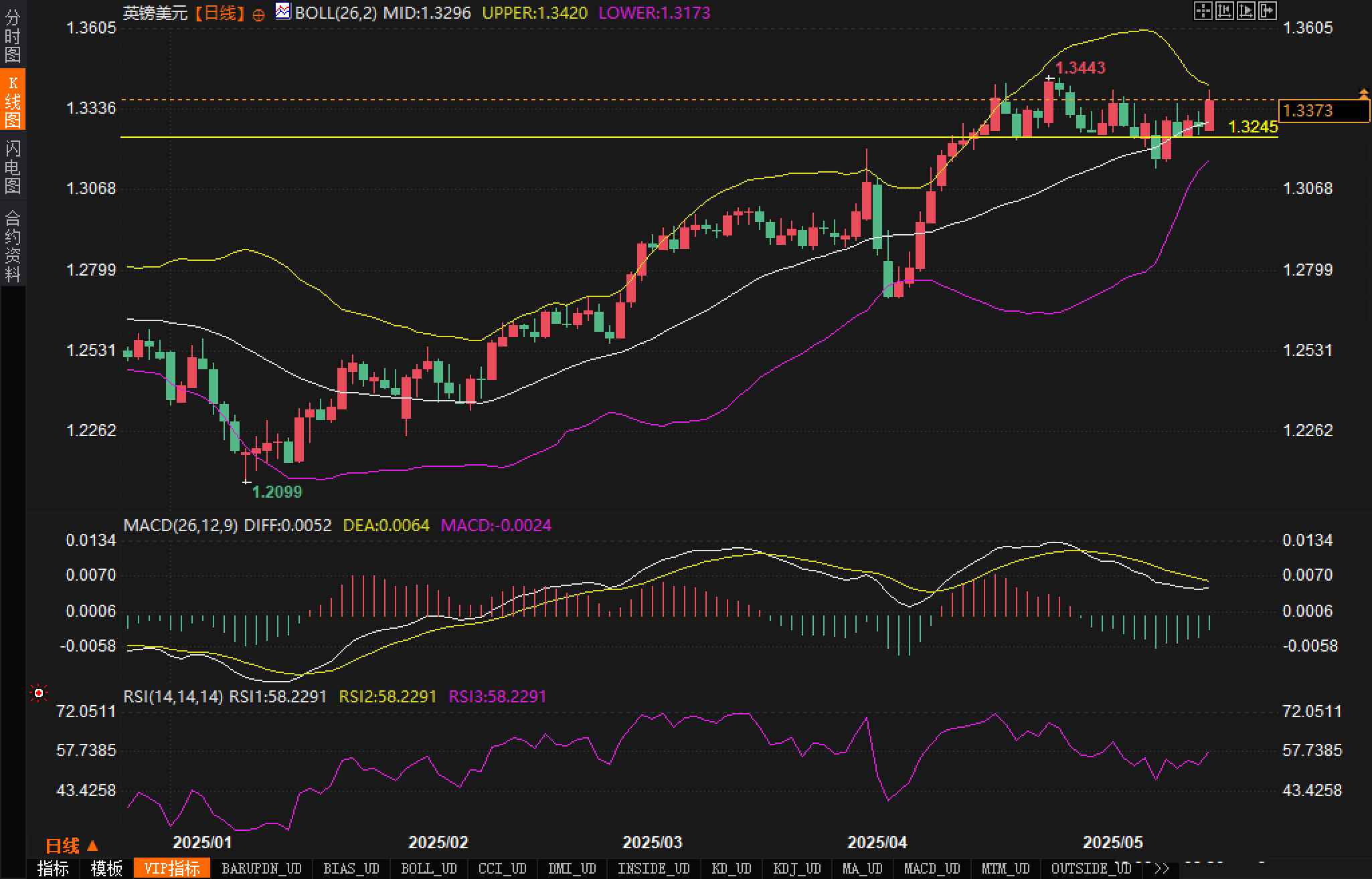Click the UPPER:1.3420 value
The image size is (1372, 879).
(535, 13)
